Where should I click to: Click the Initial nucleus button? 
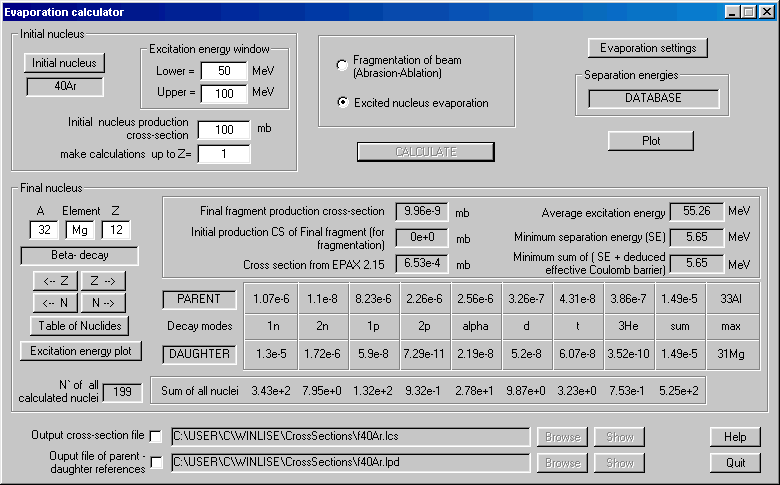pos(64,62)
